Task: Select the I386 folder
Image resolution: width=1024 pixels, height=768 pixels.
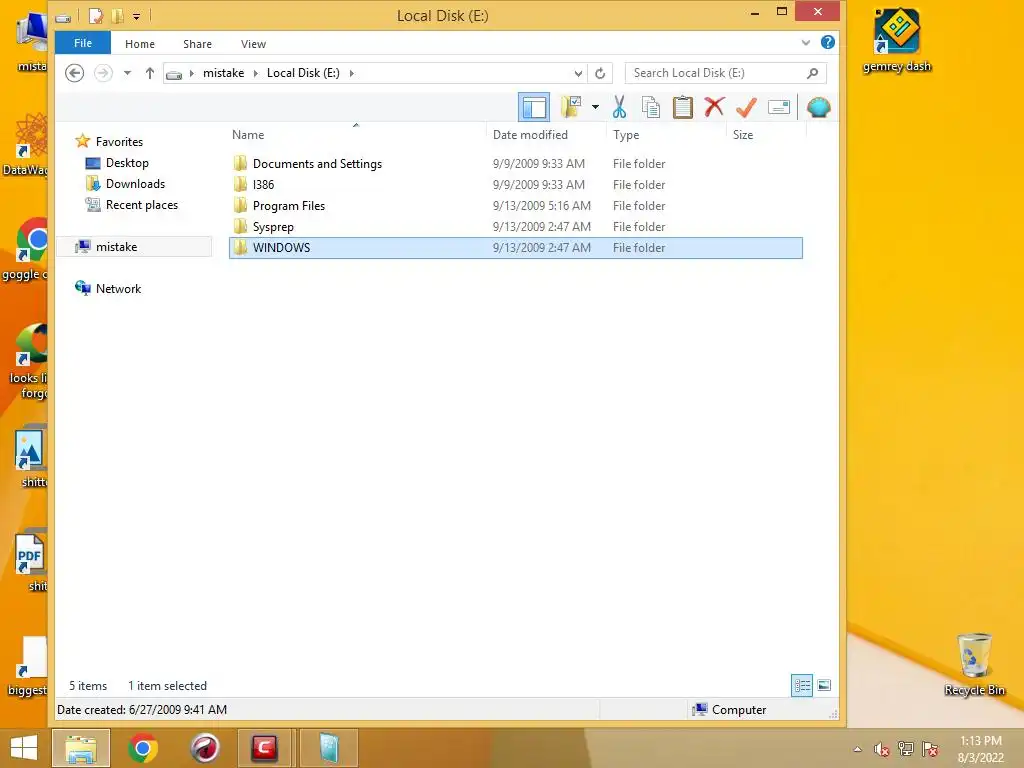Action: point(263,185)
